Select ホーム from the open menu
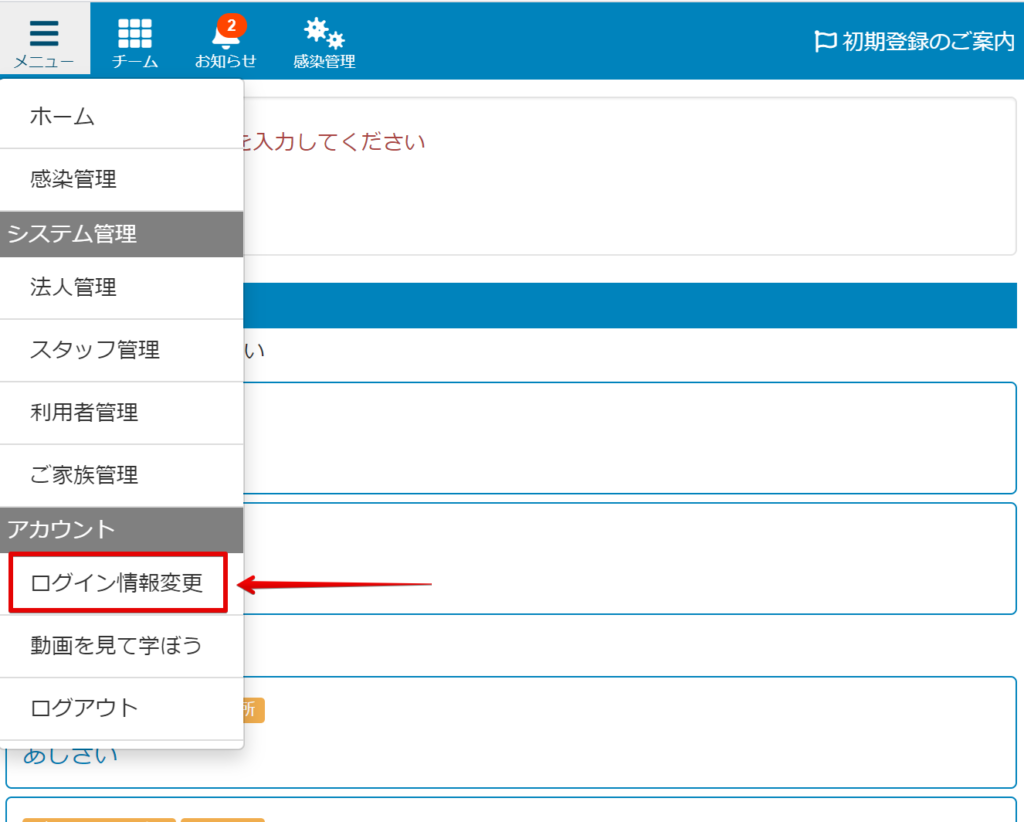The width and height of the screenshot is (1024, 822). coord(62,116)
